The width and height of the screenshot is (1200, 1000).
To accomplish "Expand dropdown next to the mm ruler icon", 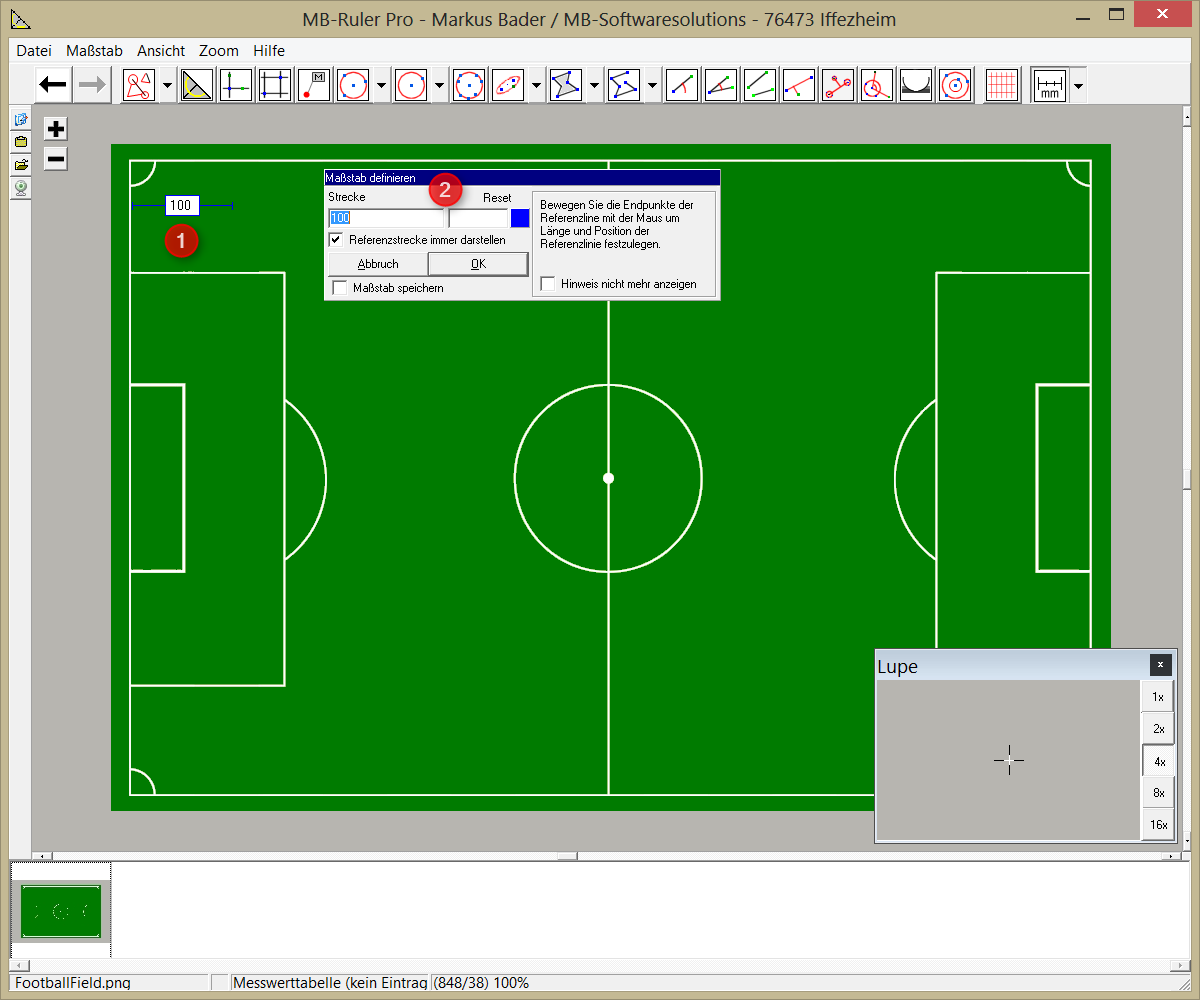I will (1078, 86).
